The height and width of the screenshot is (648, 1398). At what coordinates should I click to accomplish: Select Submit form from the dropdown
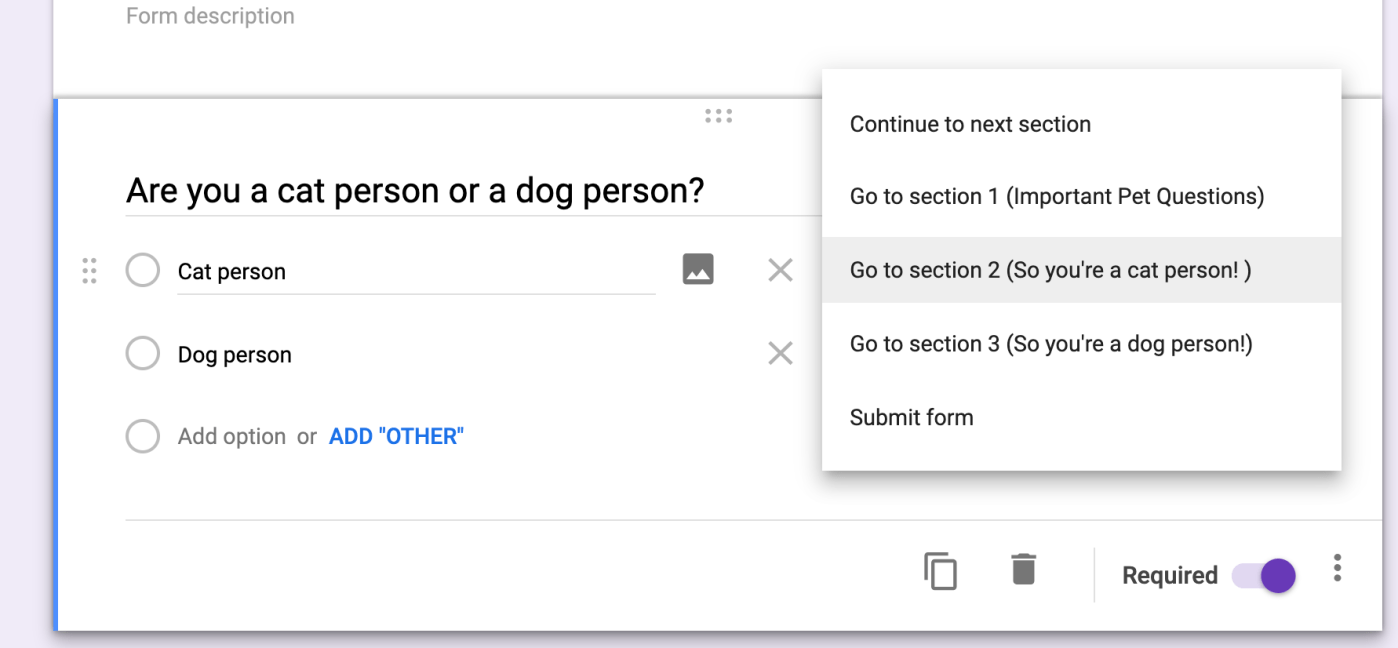[x=911, y=417]
